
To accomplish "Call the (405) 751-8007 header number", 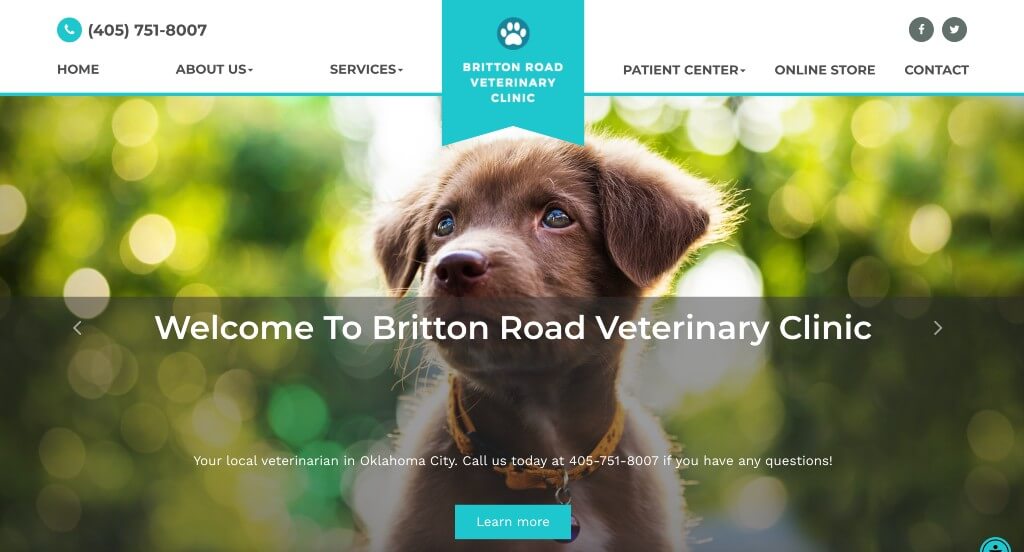I will click(147, 30).
